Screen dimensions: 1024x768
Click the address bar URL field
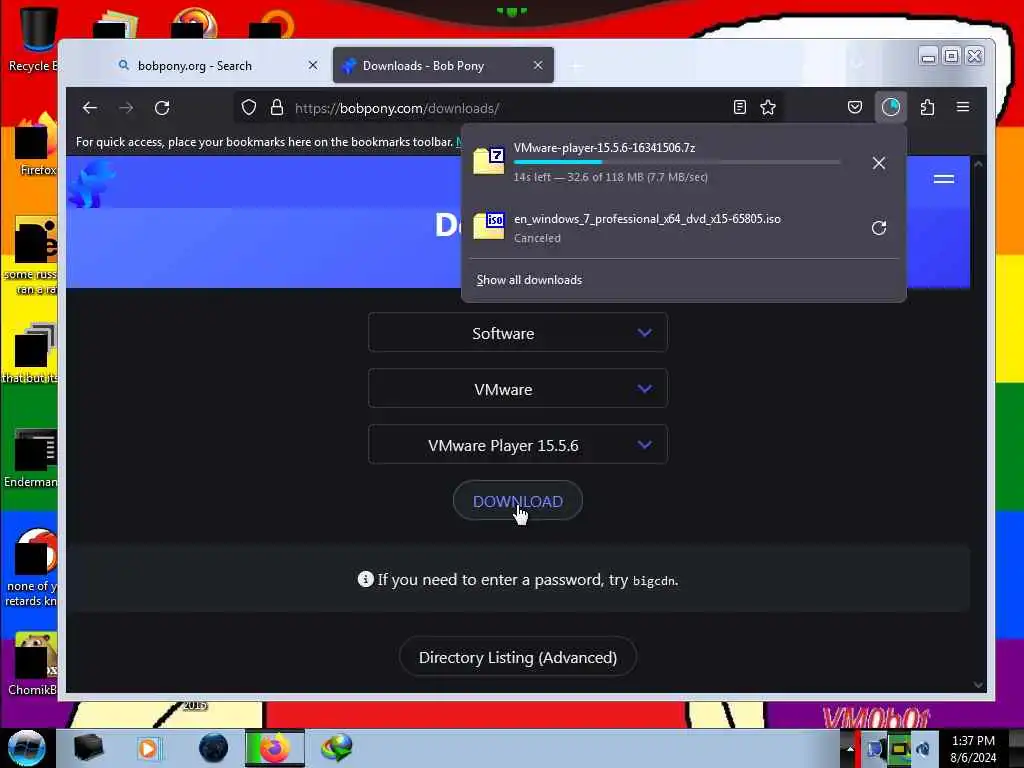tap(509, 108)
